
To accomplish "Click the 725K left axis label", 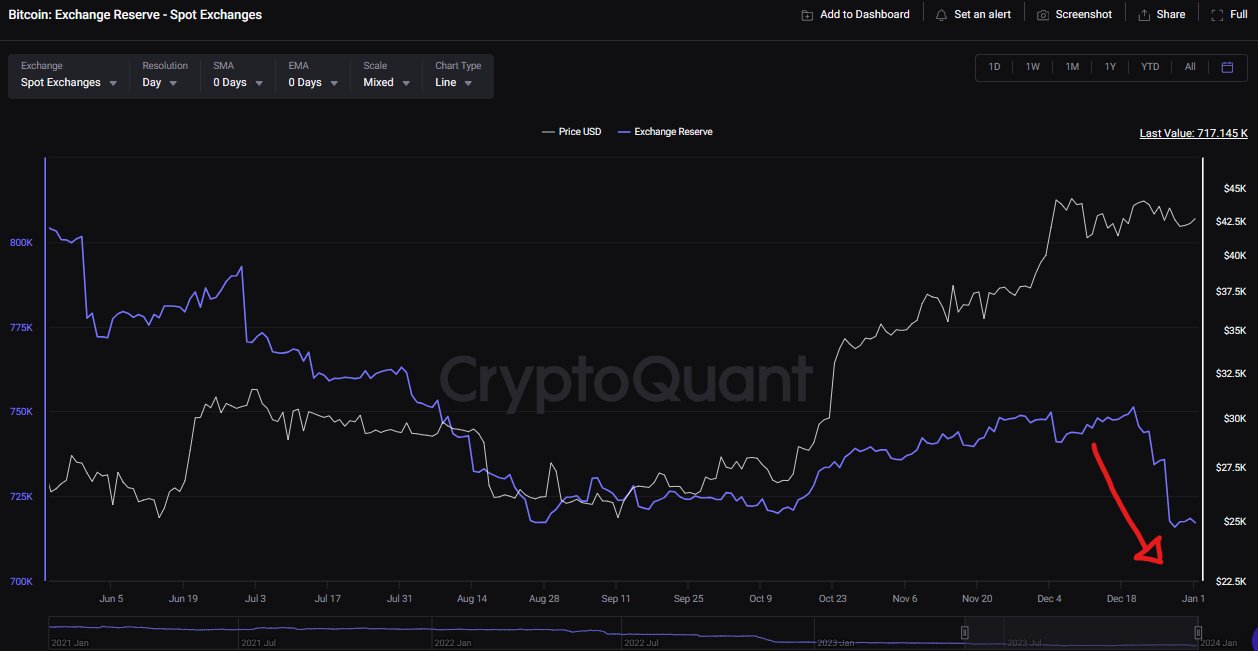I will tap(22, 497).
